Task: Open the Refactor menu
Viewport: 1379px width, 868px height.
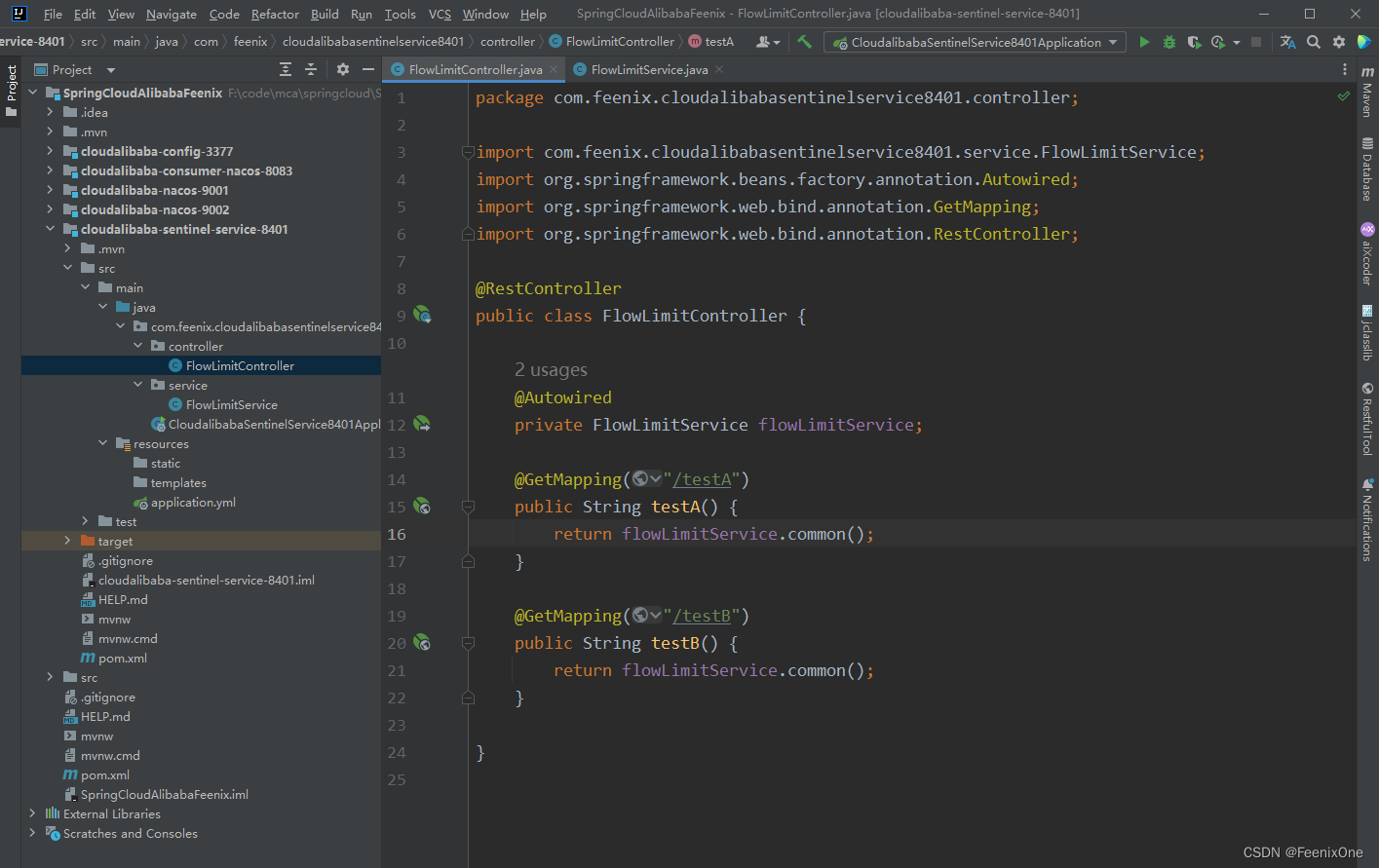Action: pos(275,14)
